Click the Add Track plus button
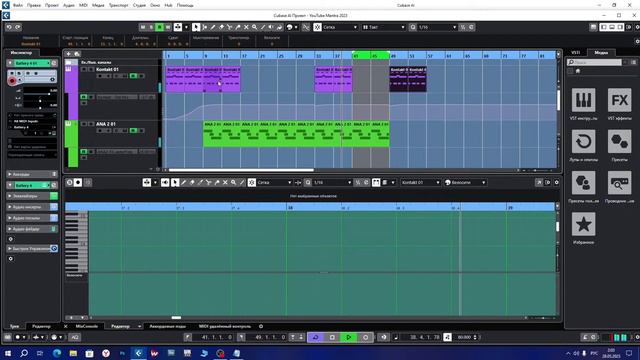The width and height of the screenshot is (640, 360). [68, 54]
